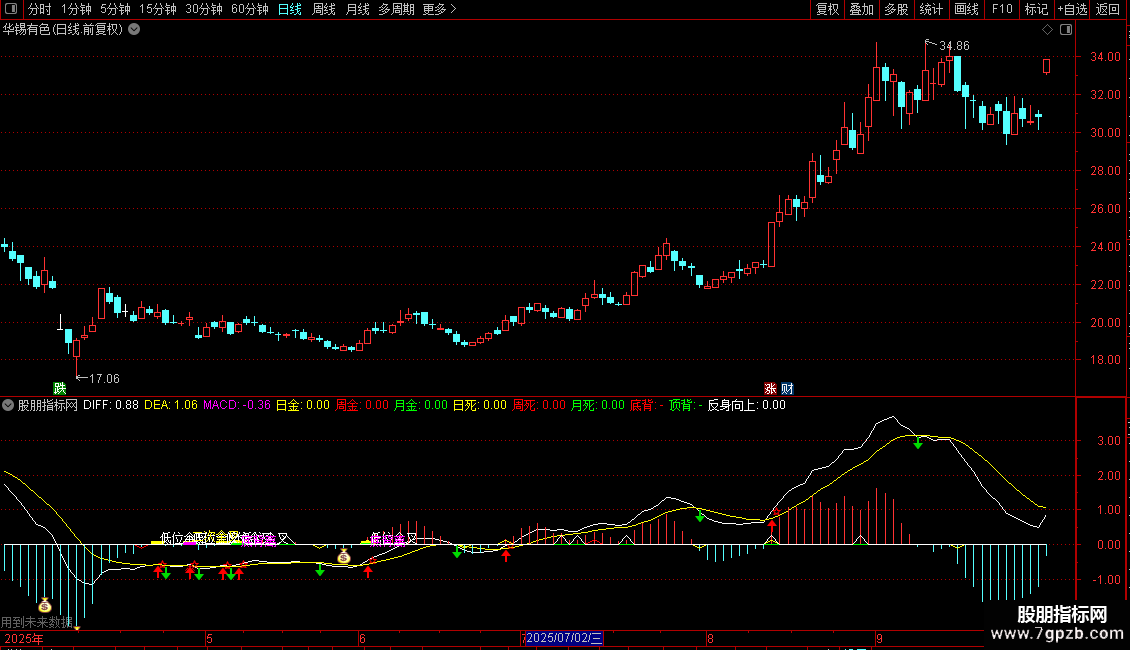Select the 30分钟 period tab
The image size is (1130, 650).
pos(204,9)
